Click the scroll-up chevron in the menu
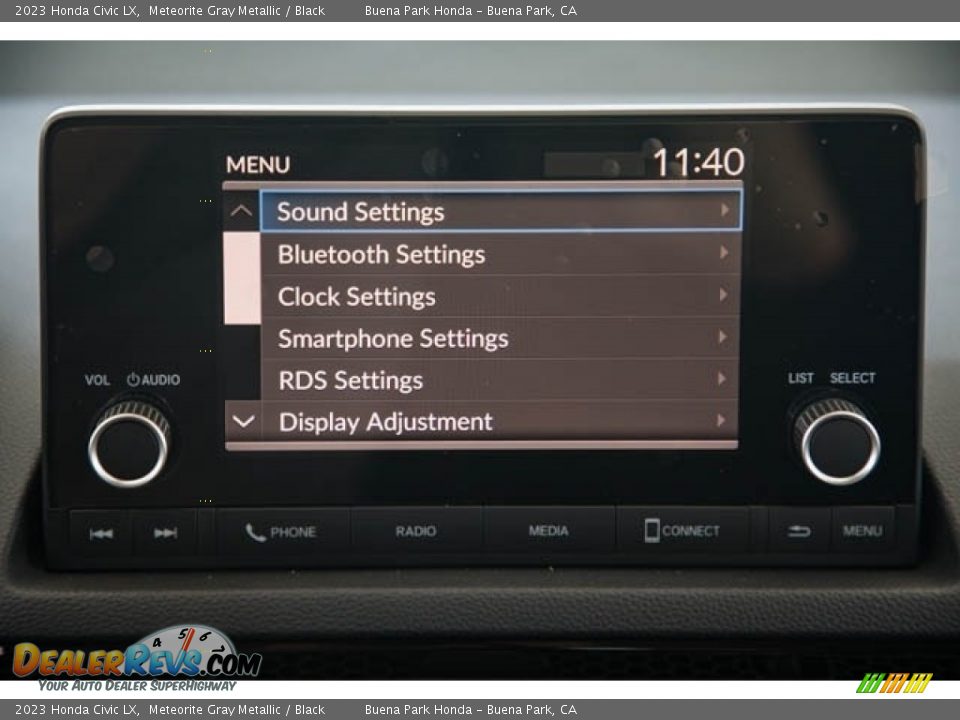Viewport: 960px width, 720px height. (242, 212)
